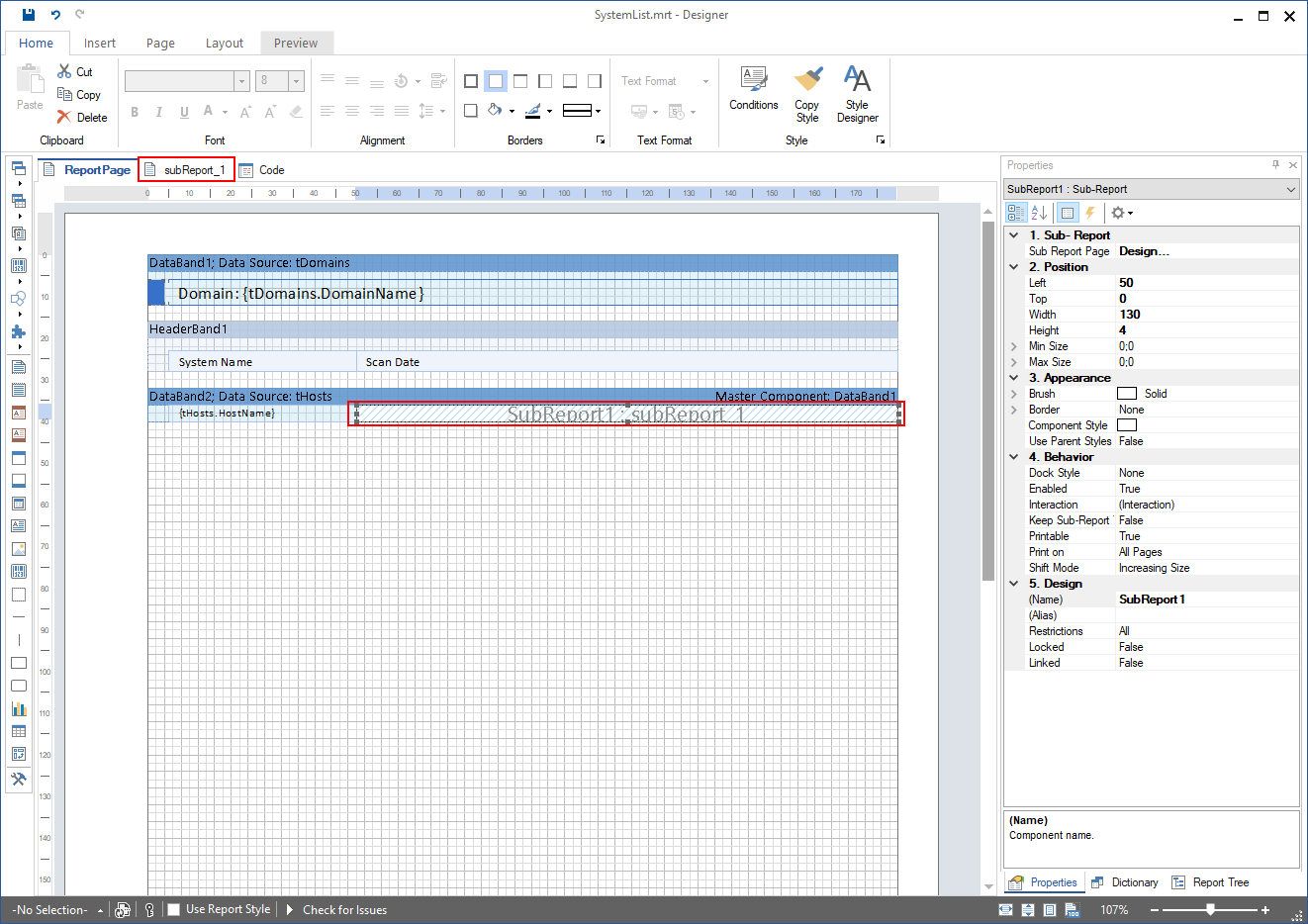Open the SubReport1 component selector dropdown

pos(1290,189)
